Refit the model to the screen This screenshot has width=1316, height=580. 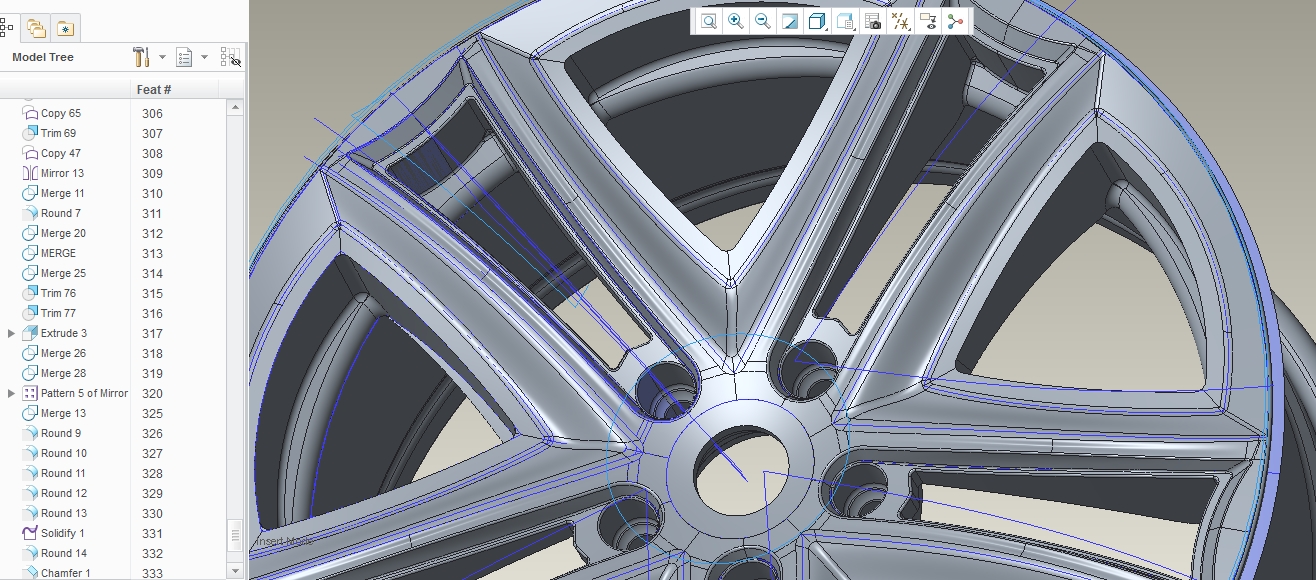[x=708, y=21]
